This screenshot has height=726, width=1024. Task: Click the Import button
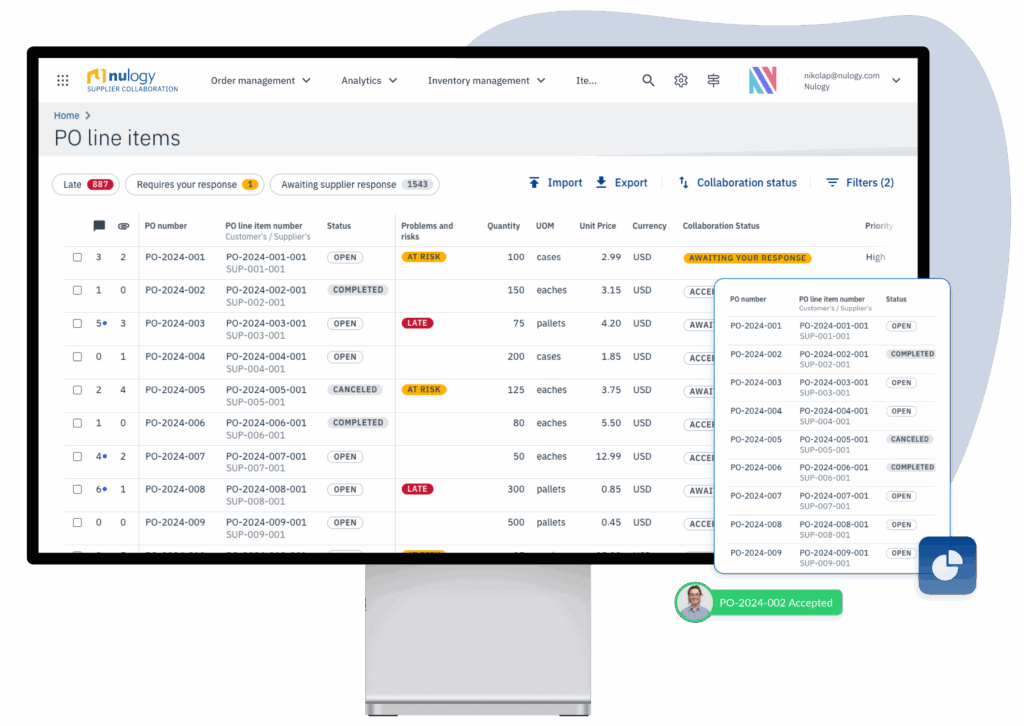(x=555, y=183)
